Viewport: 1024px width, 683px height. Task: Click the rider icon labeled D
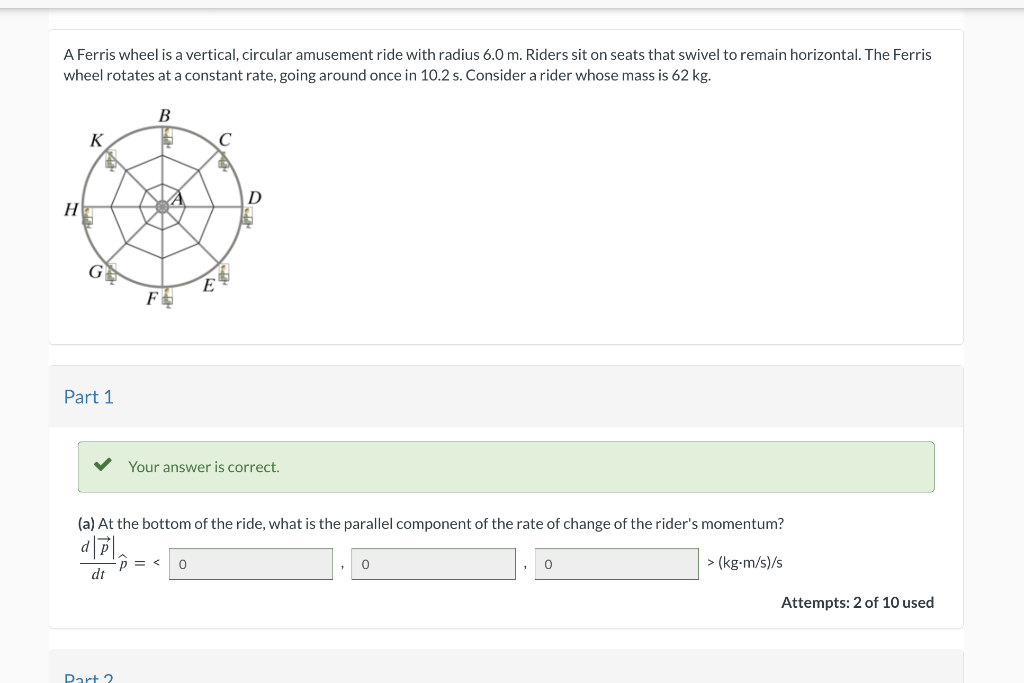coord(248,217)
